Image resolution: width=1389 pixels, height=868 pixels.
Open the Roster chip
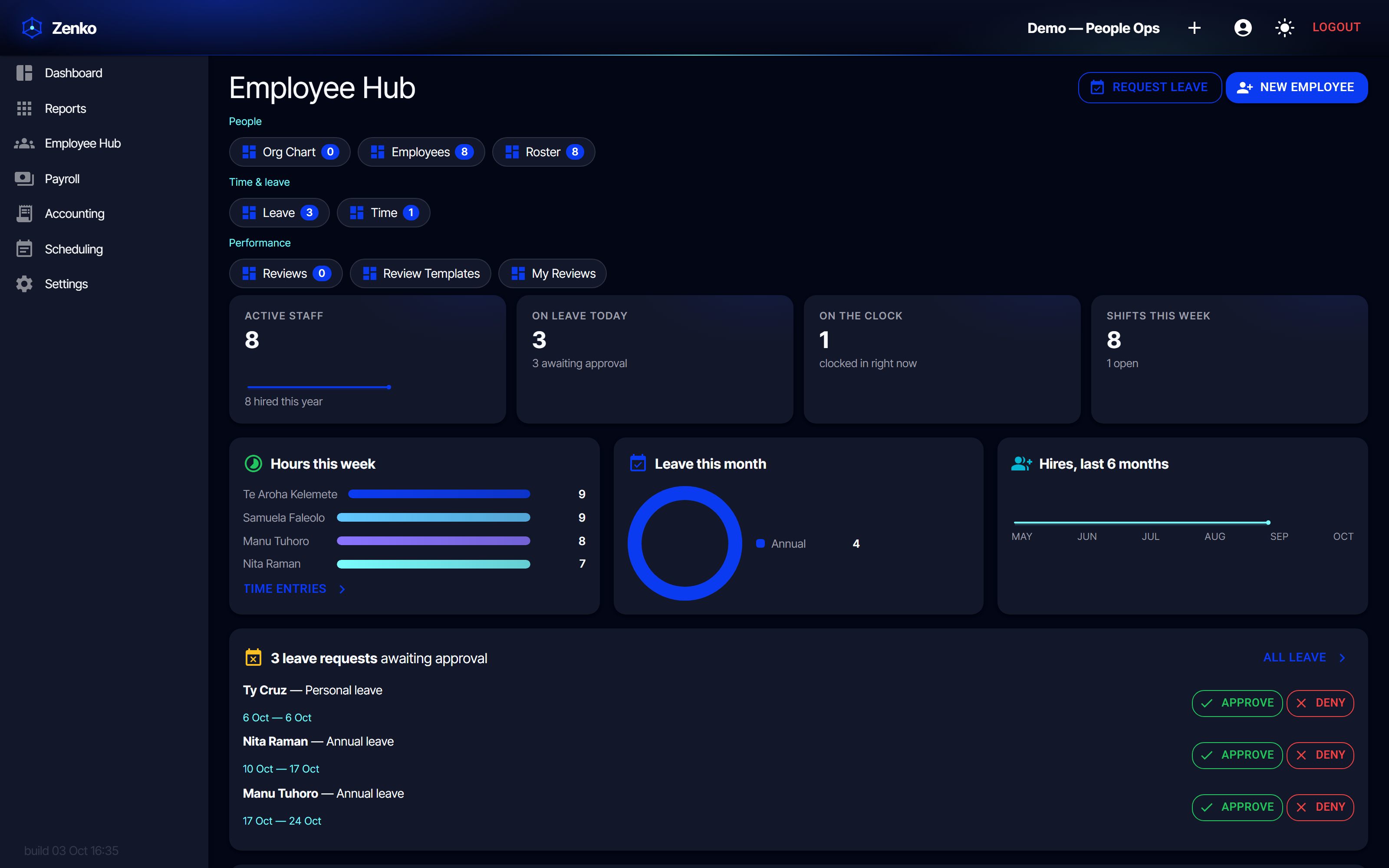543,152
